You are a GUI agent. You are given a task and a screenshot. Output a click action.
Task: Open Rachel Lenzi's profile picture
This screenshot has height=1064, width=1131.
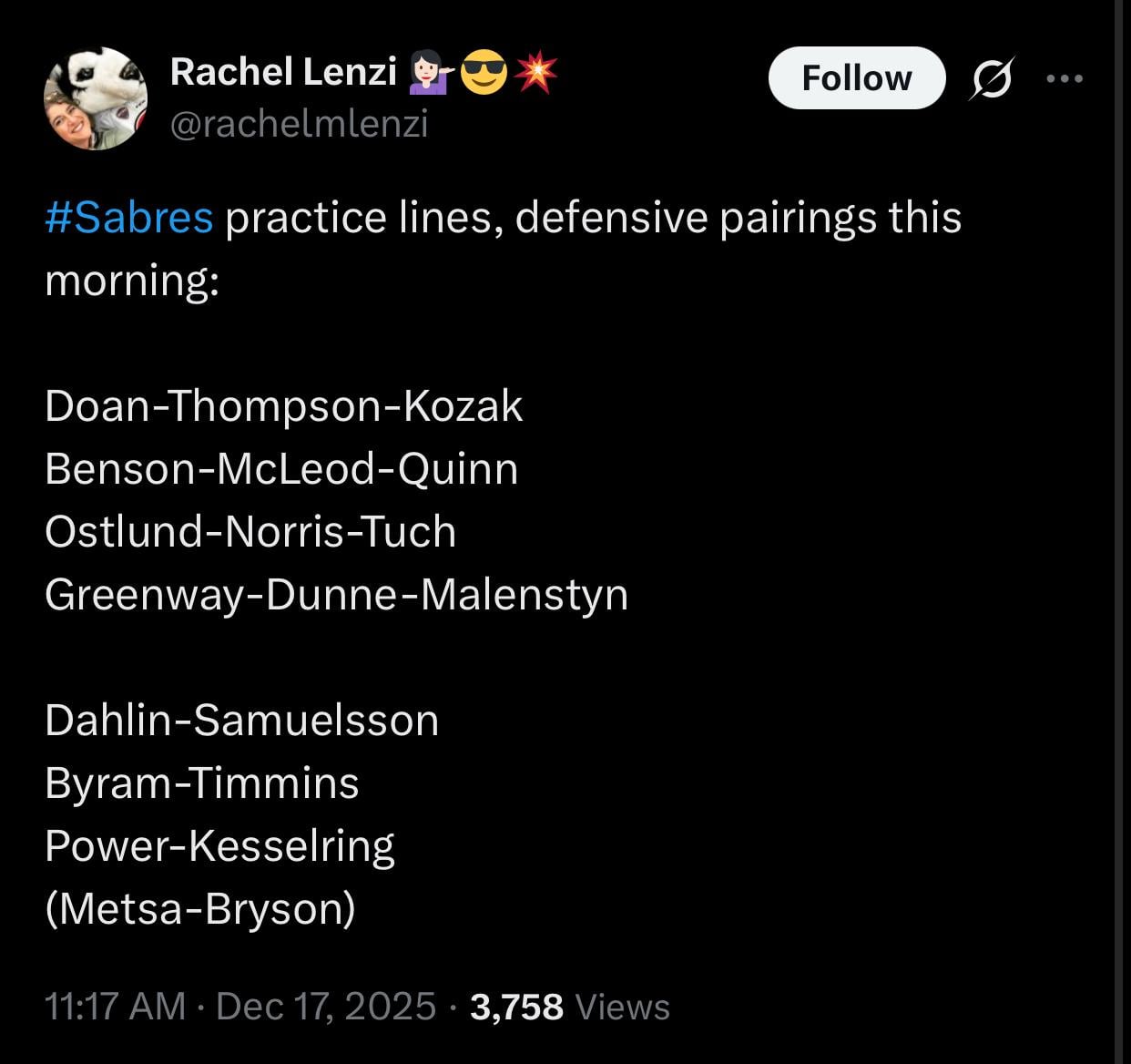96,98
